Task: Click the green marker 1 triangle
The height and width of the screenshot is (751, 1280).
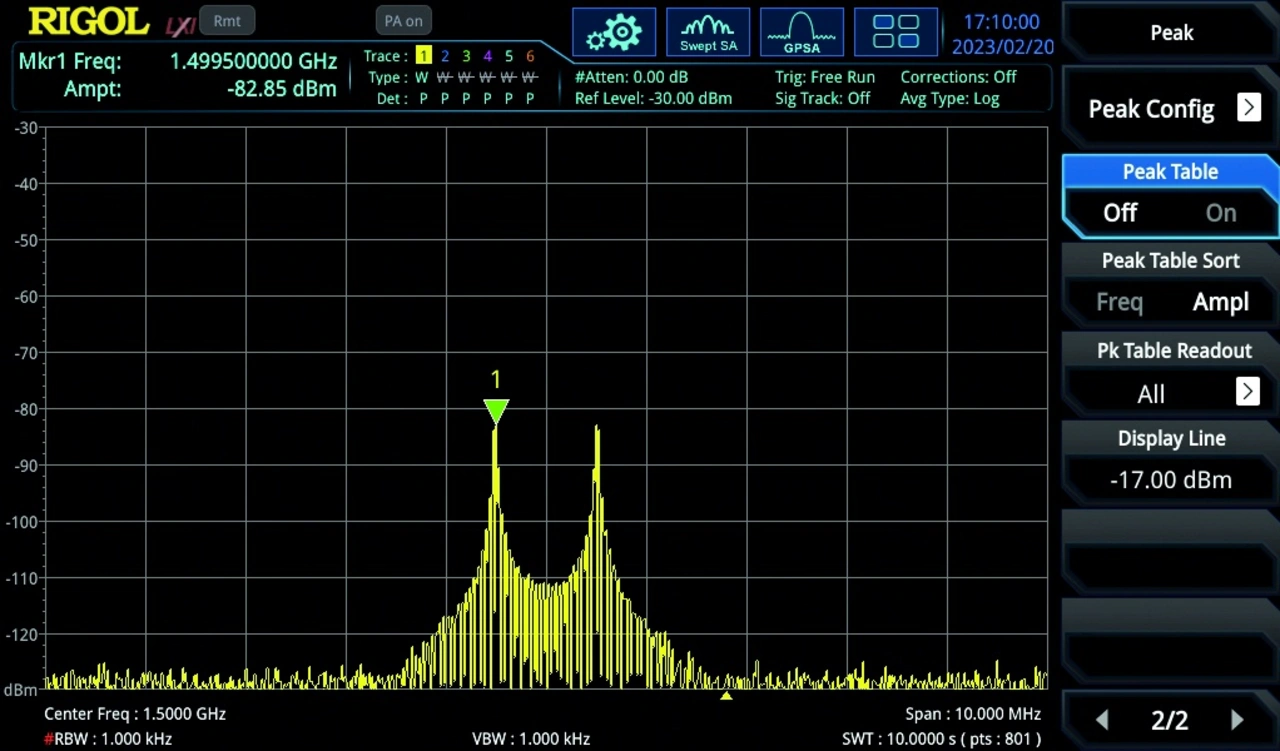Action: [x=496, y=411]
